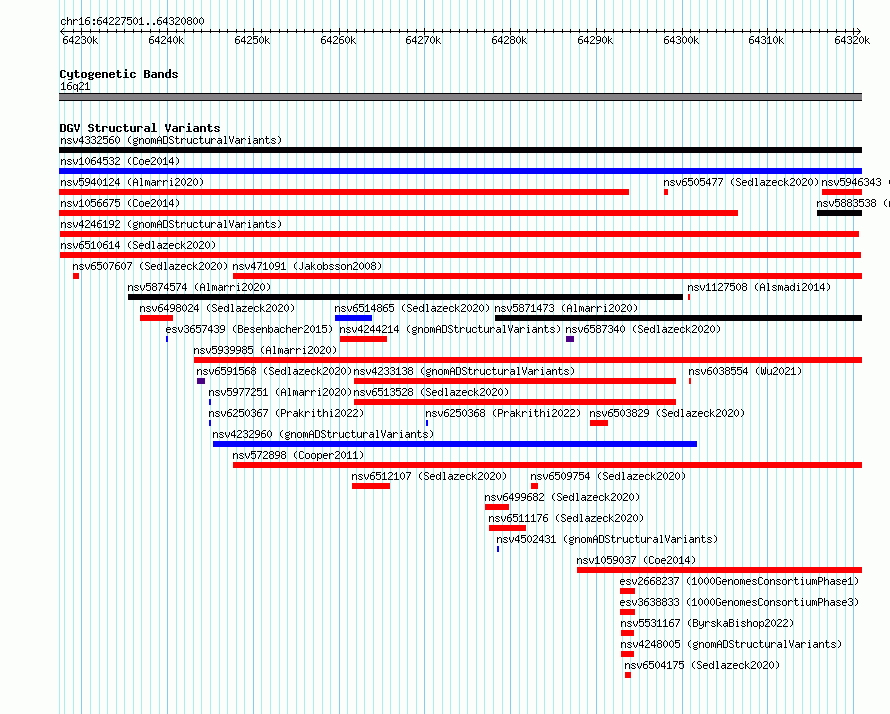Click nsv471091 (Jakobsson2008) label
The width and height of the screenshot is (890, 714).
307,266
